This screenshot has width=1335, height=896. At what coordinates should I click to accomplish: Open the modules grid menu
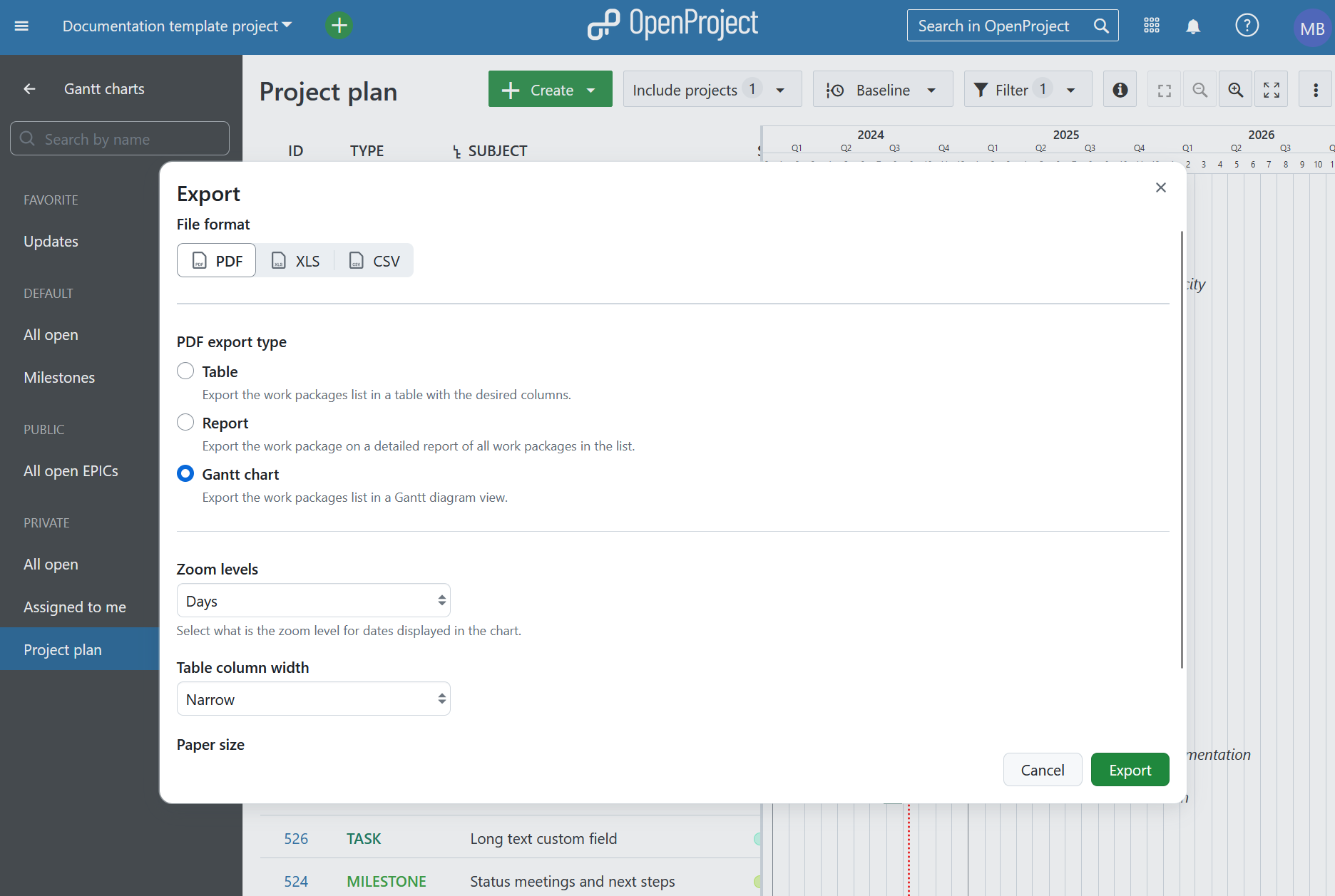[1152, 26]
